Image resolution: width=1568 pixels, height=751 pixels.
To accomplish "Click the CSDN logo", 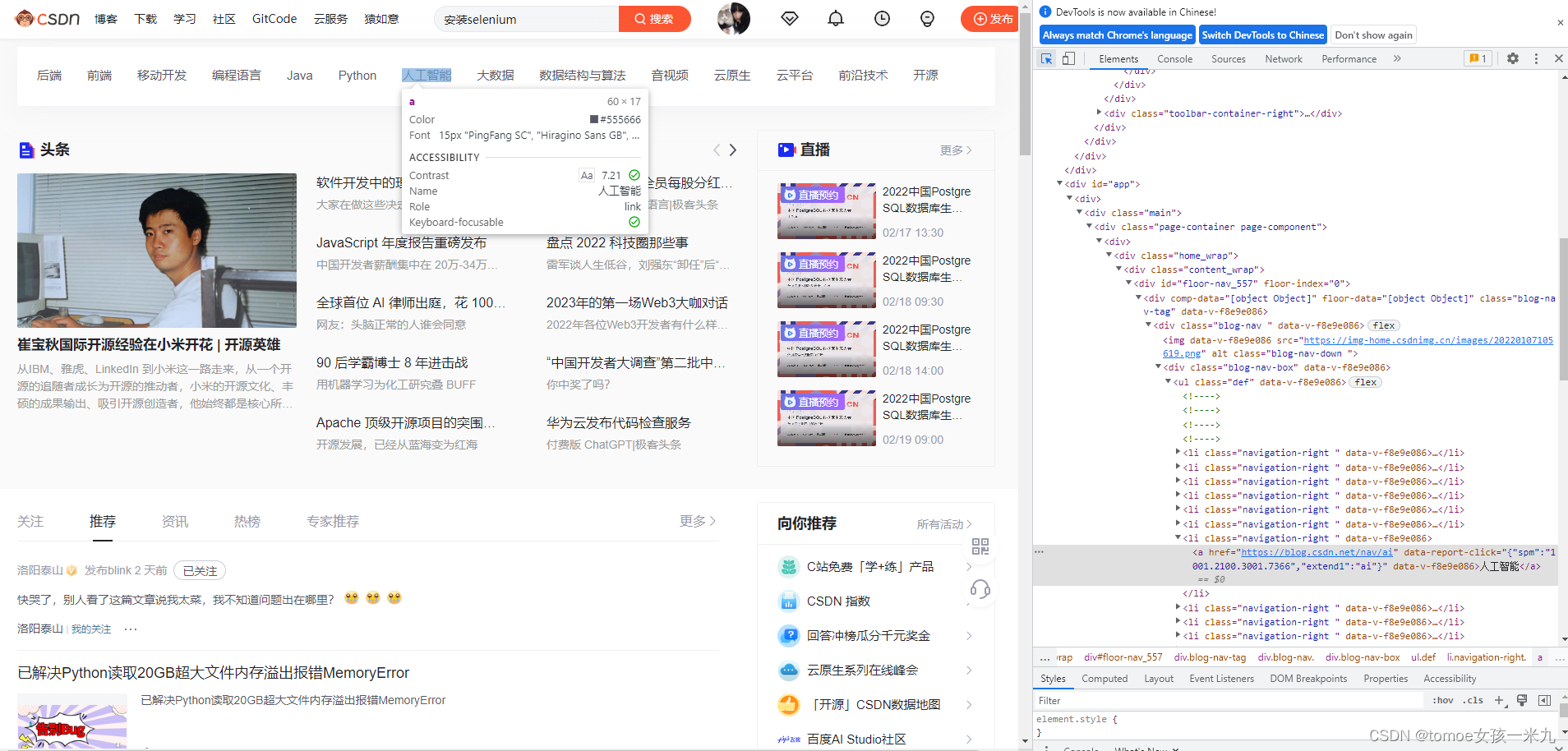I will click(48, 19).
